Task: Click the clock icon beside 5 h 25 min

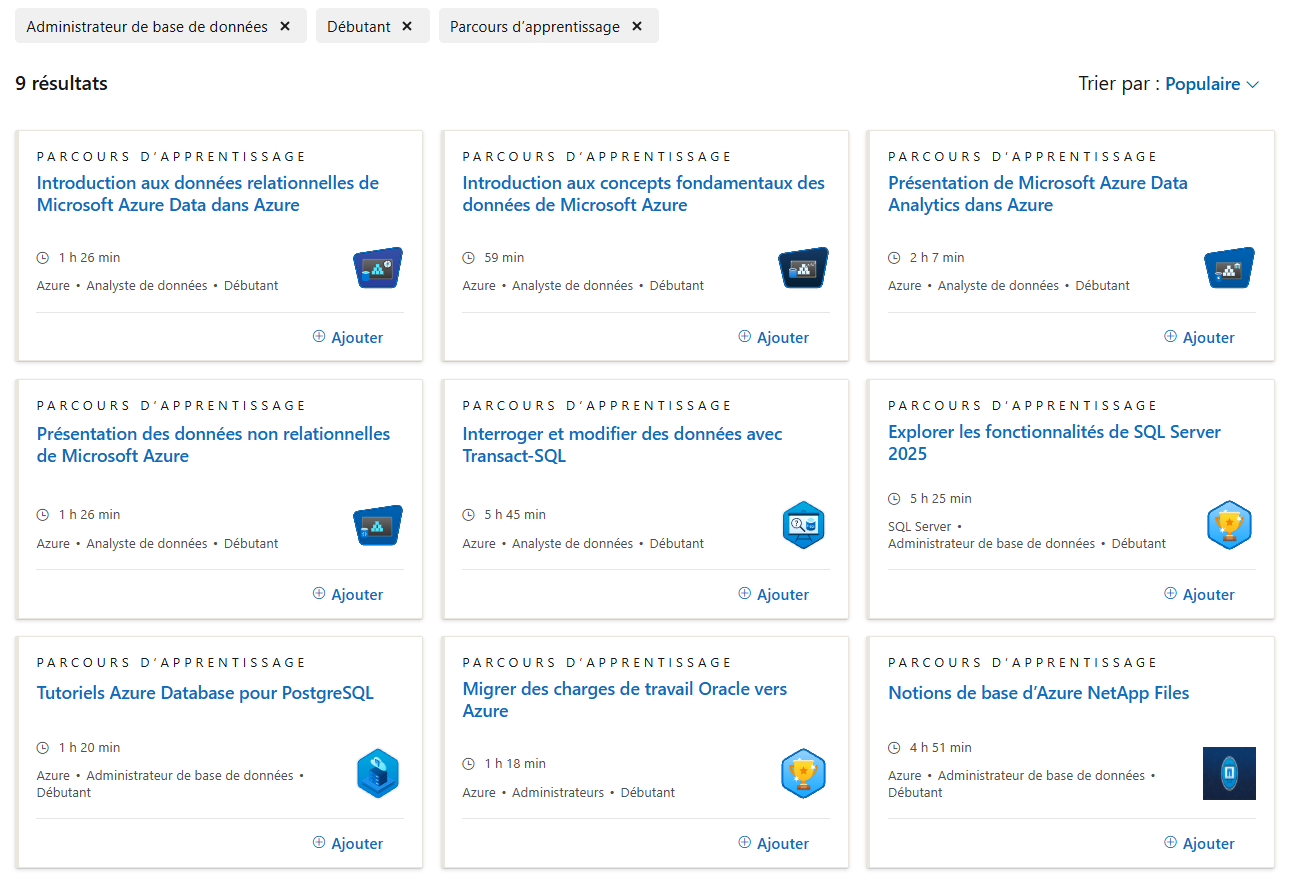Action: (894, 499)
